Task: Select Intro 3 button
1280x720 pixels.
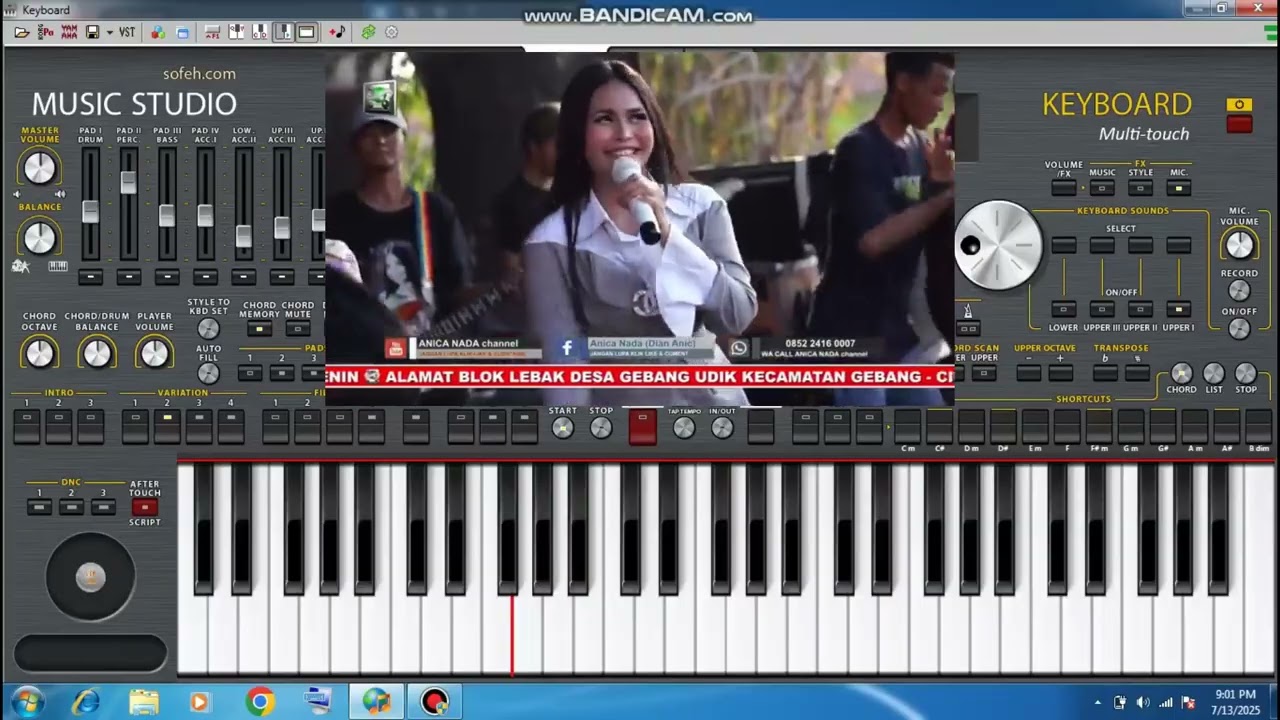Action: click(x=91, y=426)
